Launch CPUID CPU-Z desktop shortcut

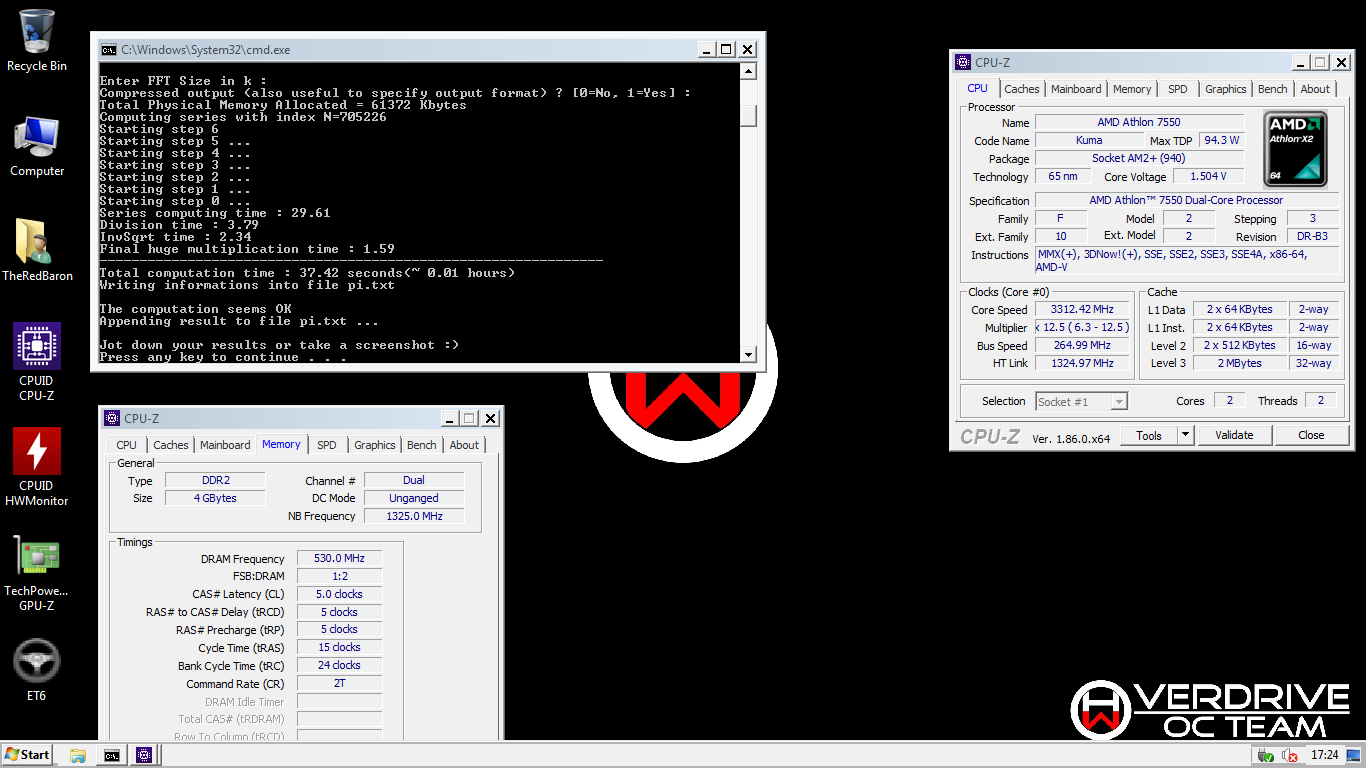pyautogui.click(x=37, y=360)
